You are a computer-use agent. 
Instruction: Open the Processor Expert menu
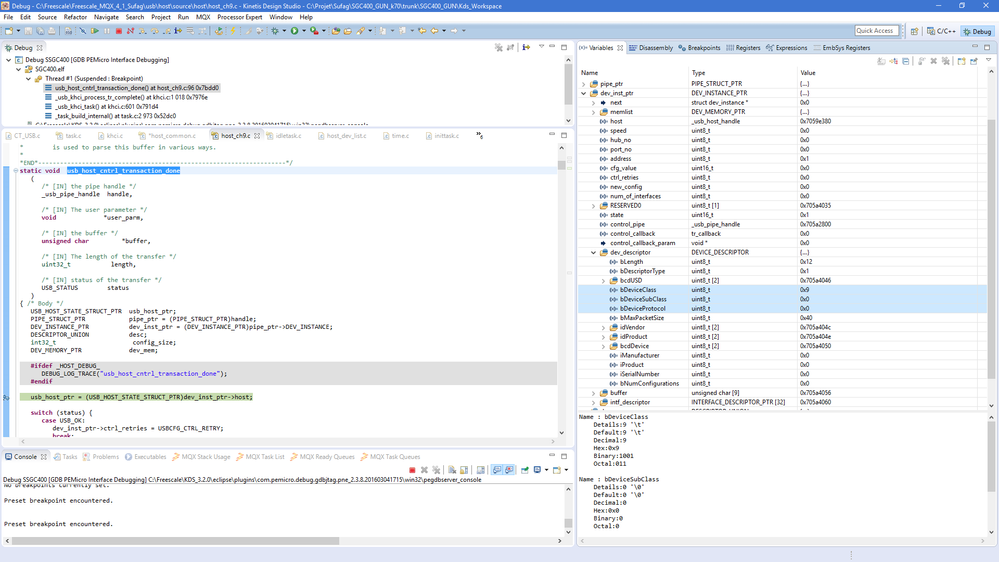pos(240,17)
